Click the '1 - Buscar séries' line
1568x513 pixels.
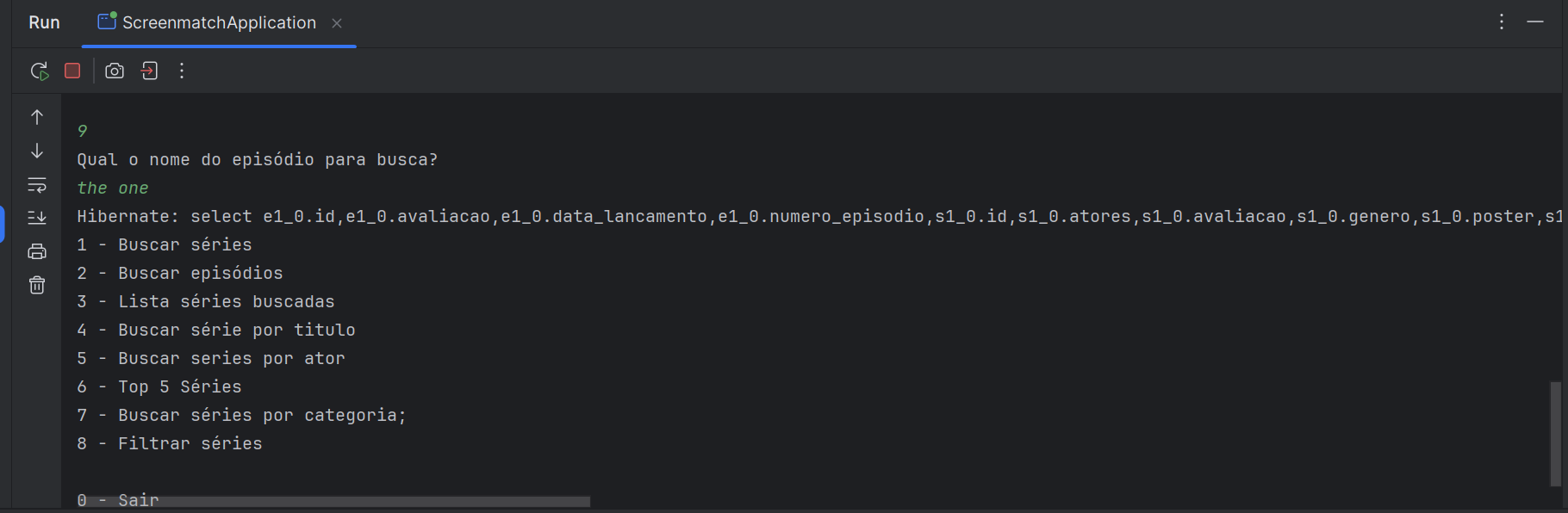pyautogui.click(x=165, y=245)
